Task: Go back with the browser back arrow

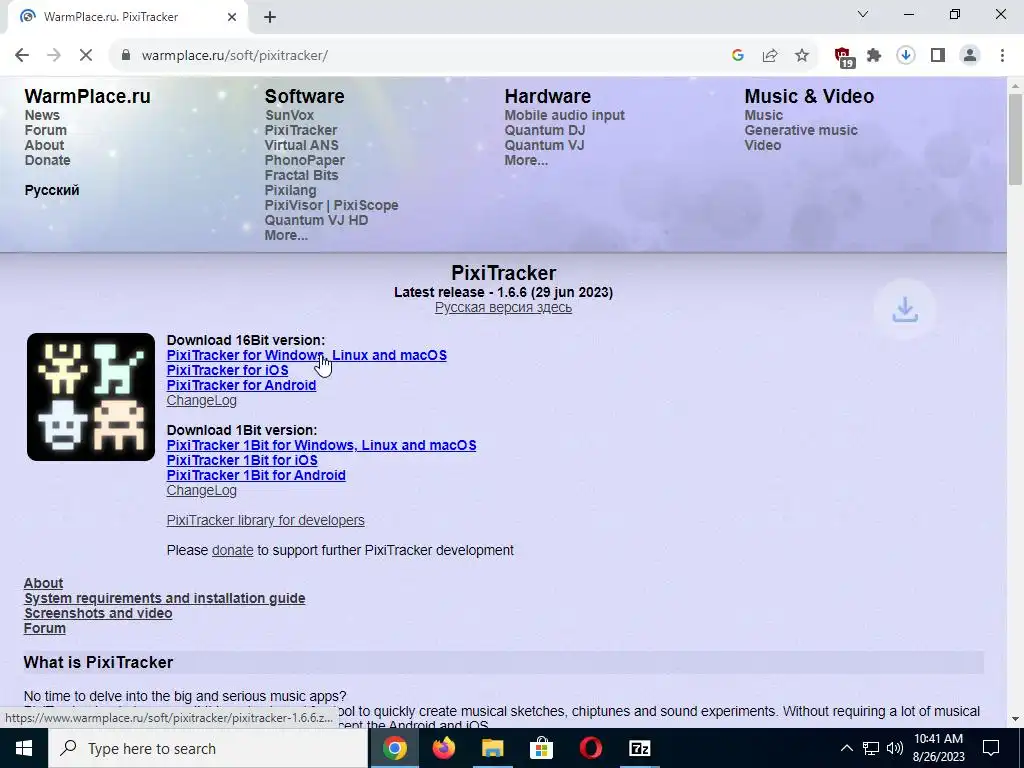Action: point(22,56)
